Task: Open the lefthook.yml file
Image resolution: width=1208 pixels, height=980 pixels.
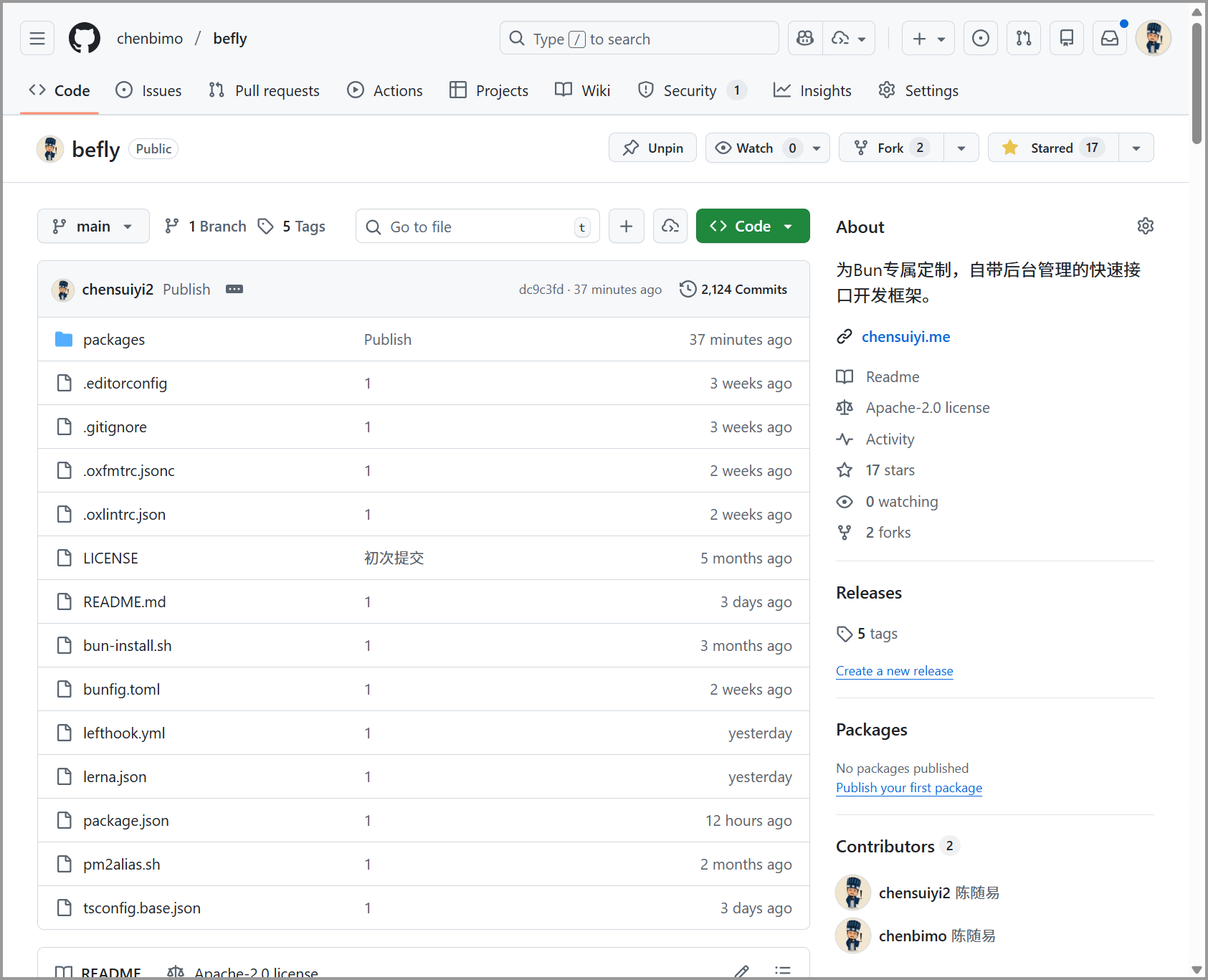Action: coord(124,733)
